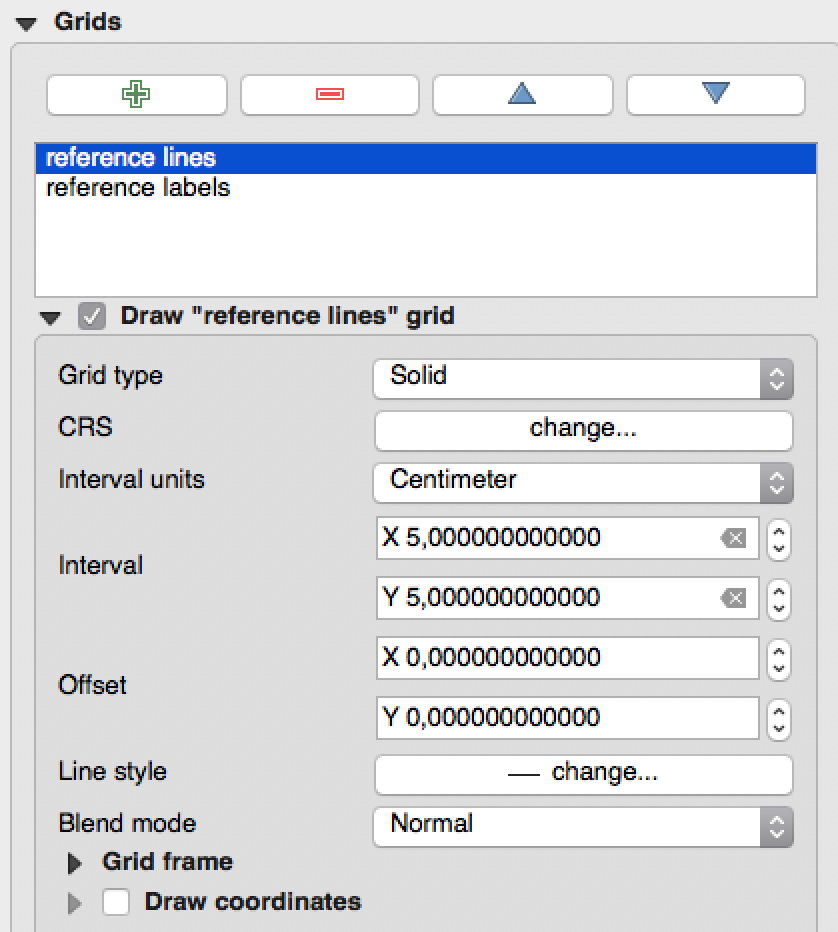This screenshot has height=932, width=838.
Task: Add a new grid with green plus
Action: click(136, 95)
